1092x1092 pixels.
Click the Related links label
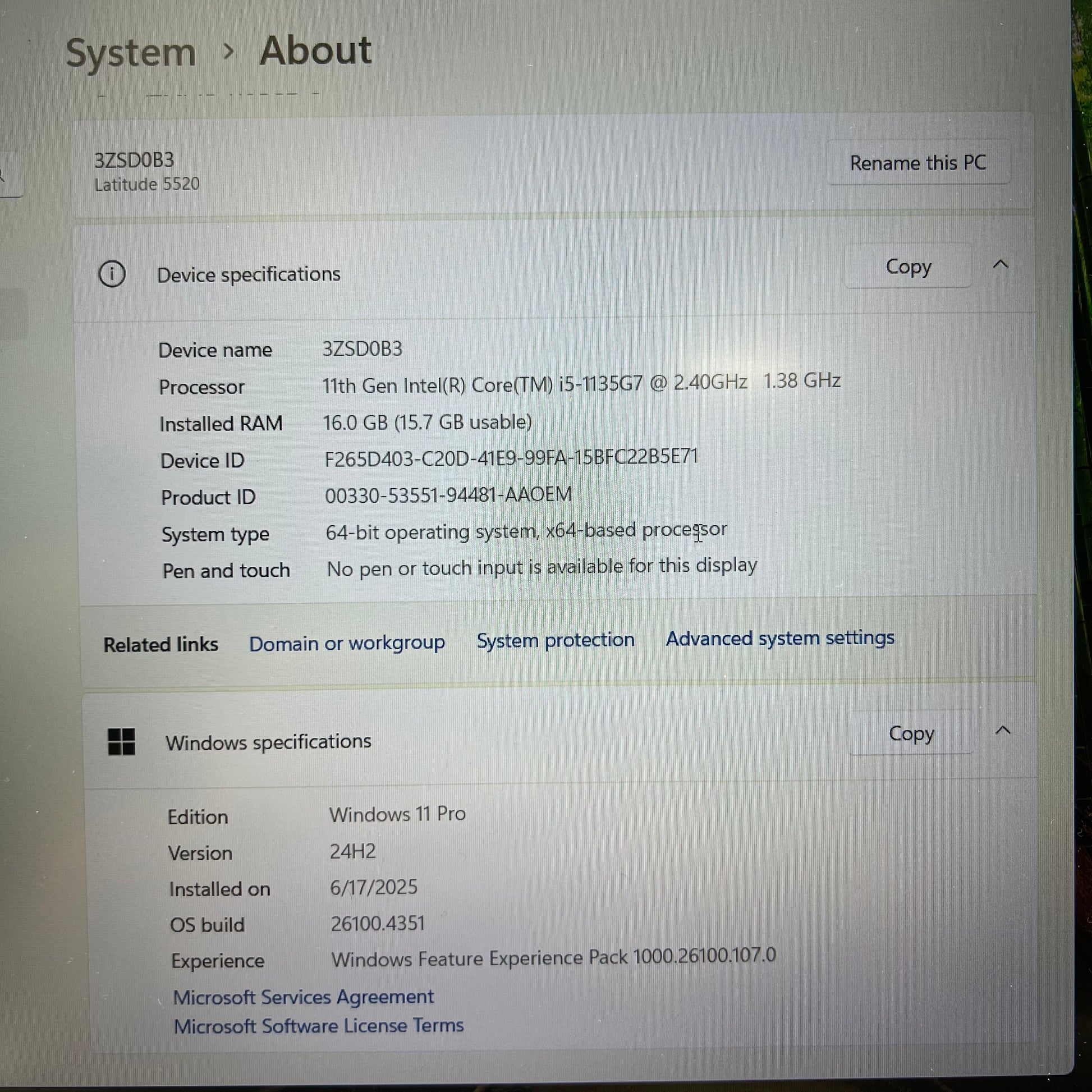(160, 644)
